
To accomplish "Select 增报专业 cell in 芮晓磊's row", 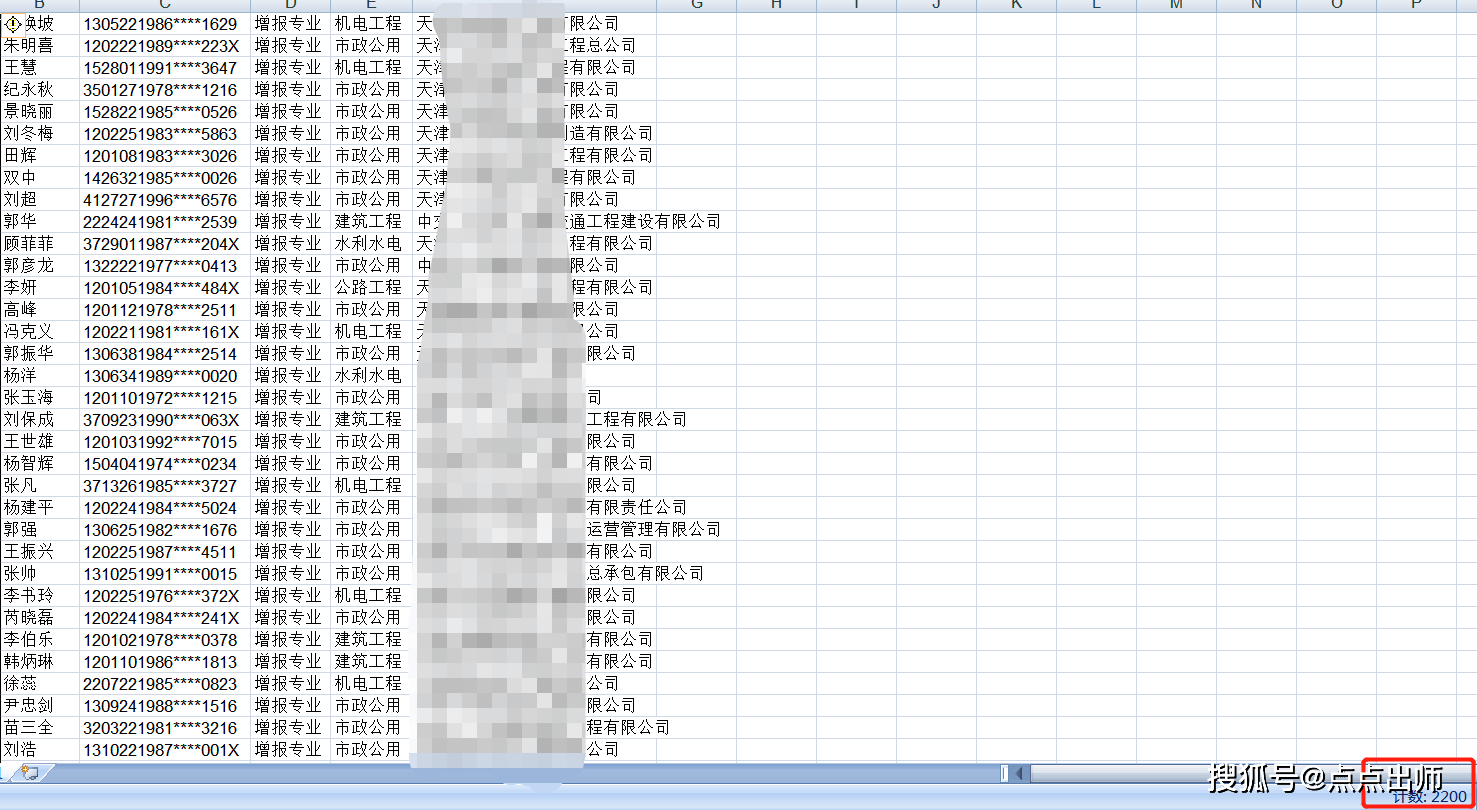I will [x=290, y=617].
